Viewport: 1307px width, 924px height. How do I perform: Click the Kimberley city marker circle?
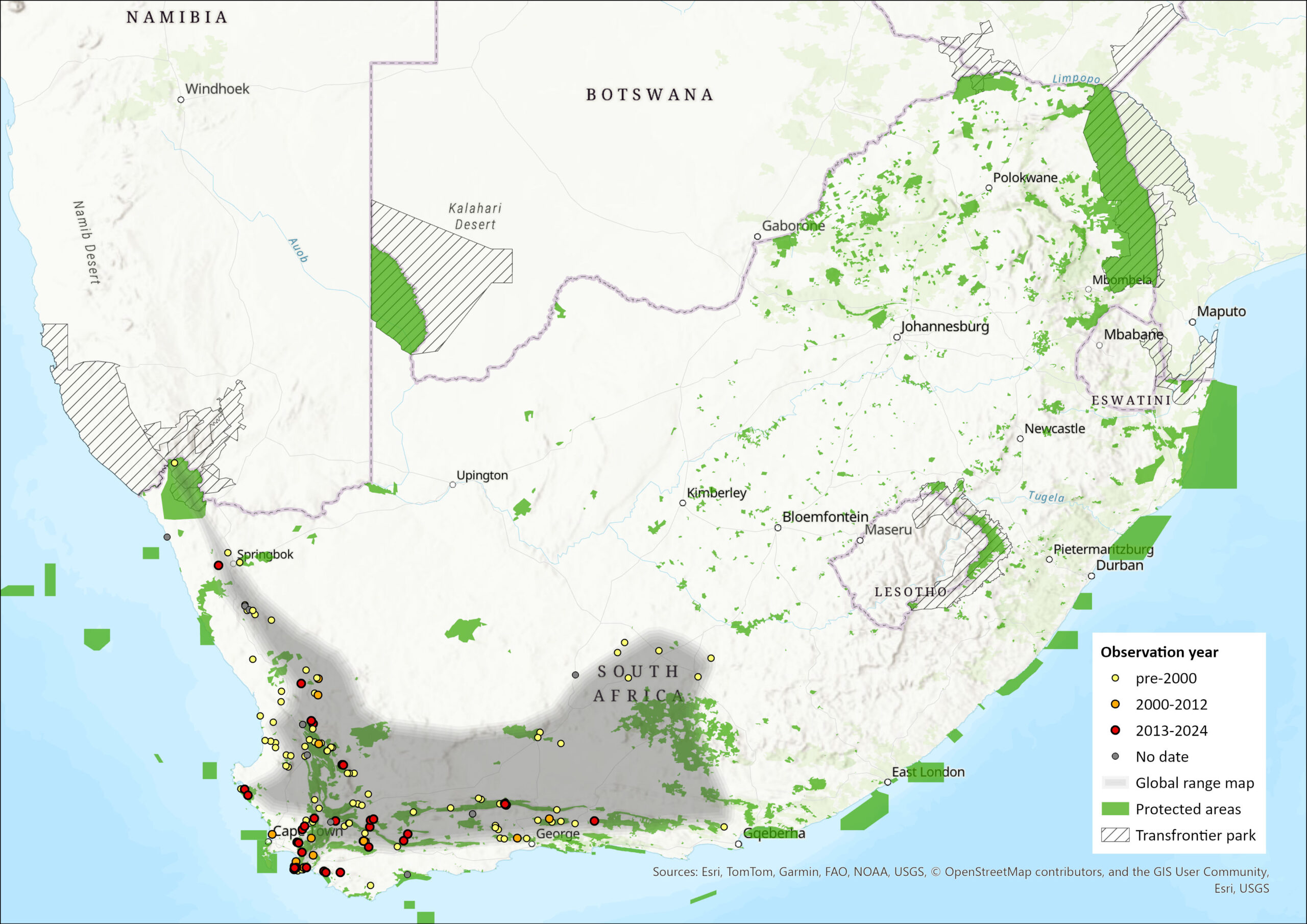[683, 503]
